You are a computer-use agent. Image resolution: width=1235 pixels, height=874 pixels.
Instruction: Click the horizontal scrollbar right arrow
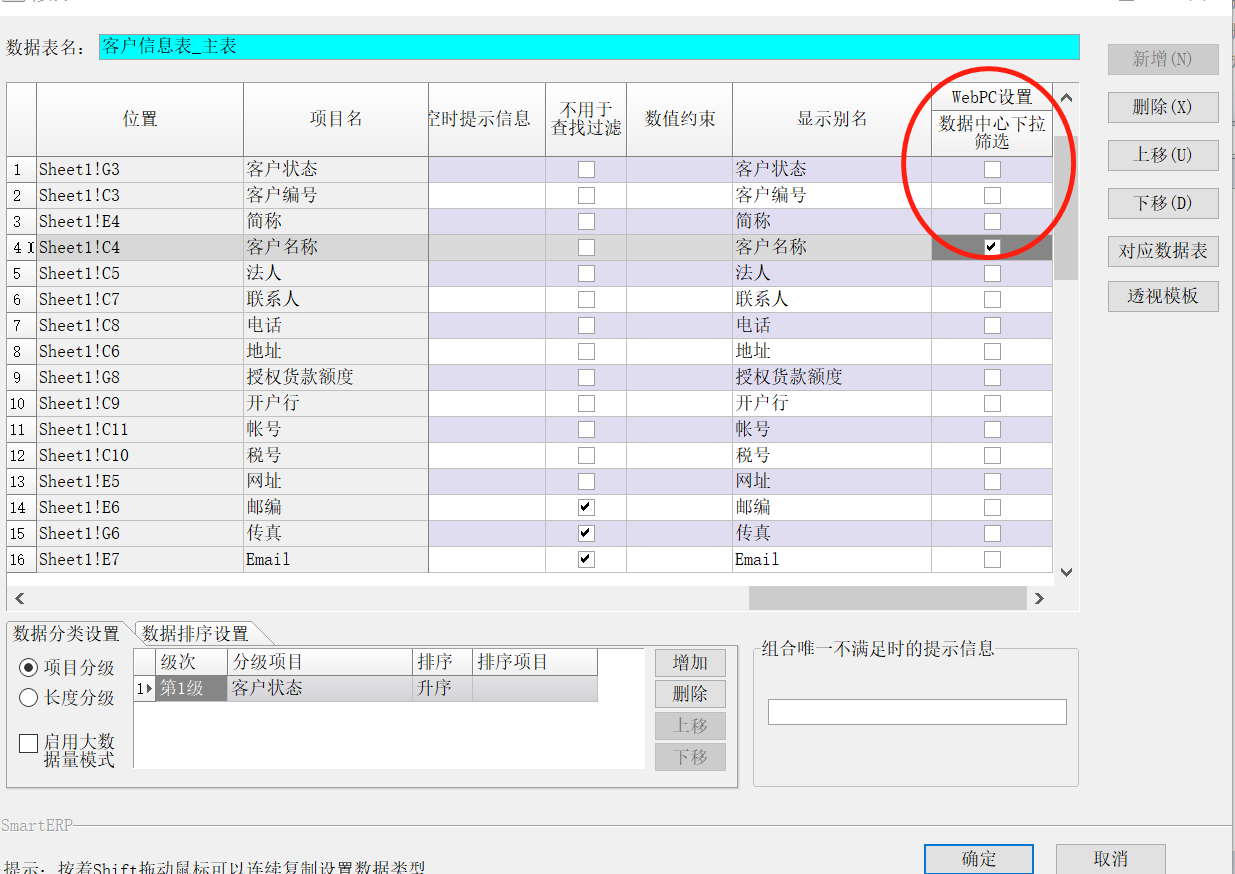point(1040,598)
